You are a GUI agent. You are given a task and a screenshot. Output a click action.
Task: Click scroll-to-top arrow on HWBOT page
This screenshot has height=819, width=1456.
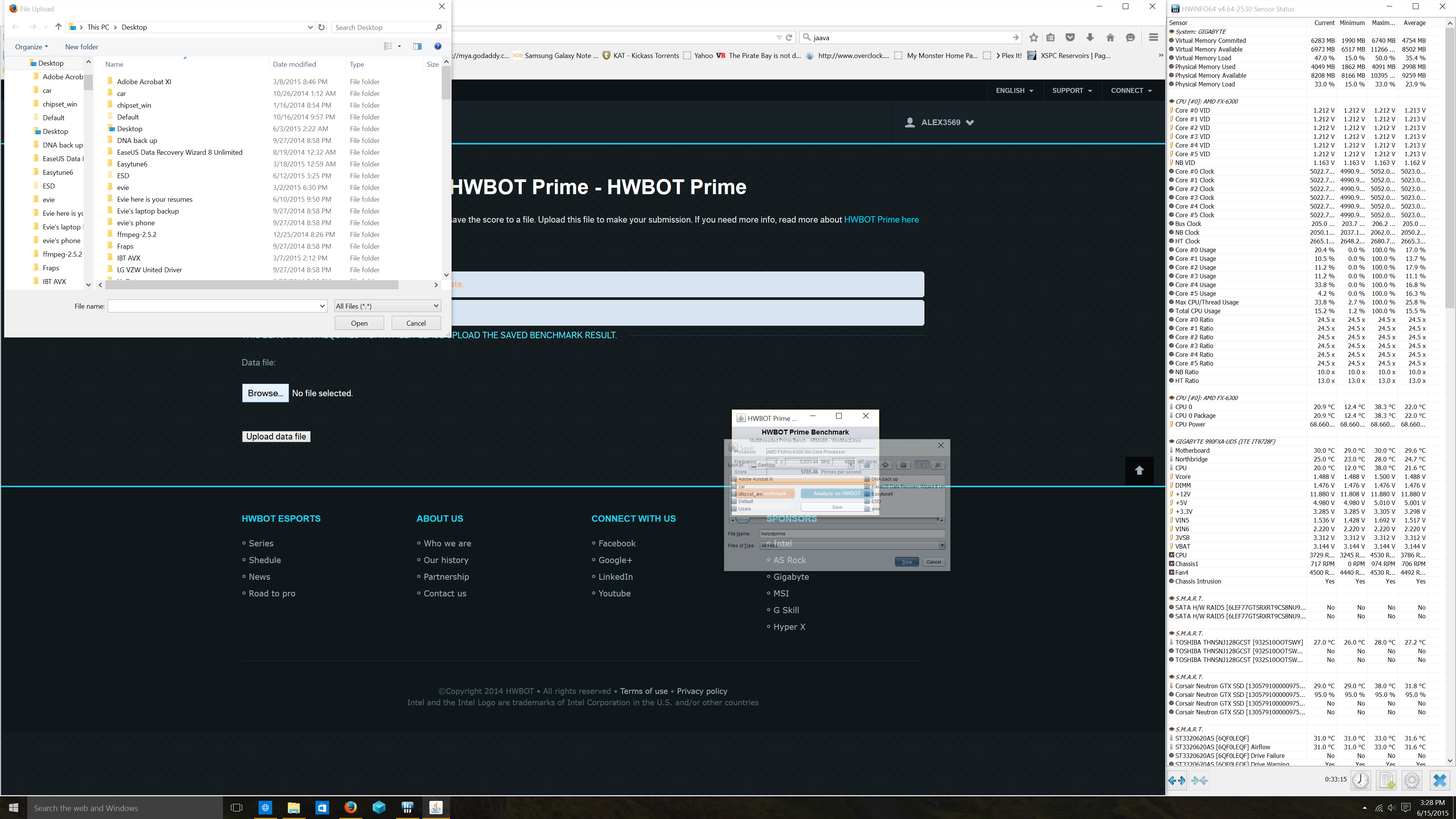[1139, 470]
